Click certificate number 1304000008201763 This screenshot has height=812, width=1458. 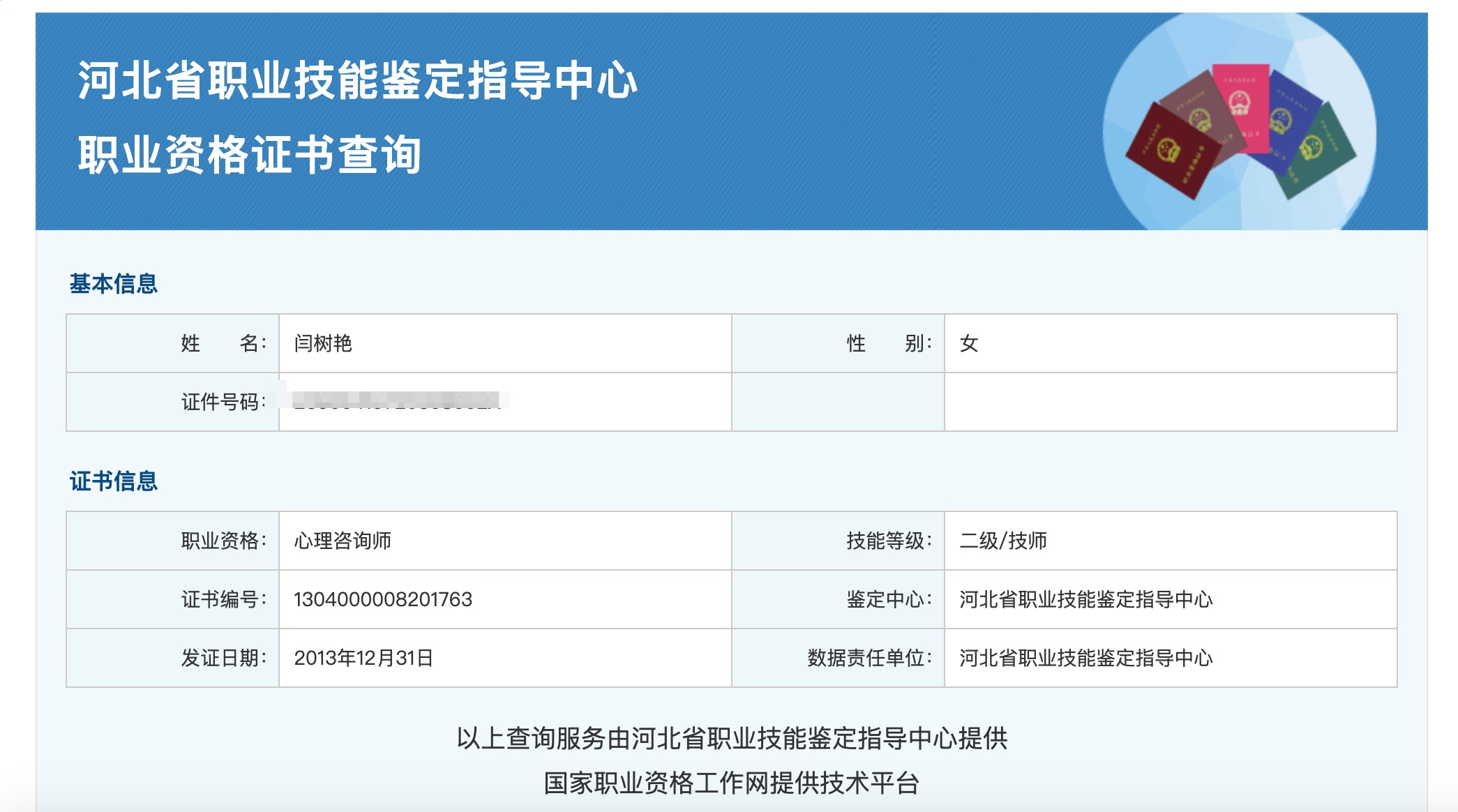[x=383, y=599]
